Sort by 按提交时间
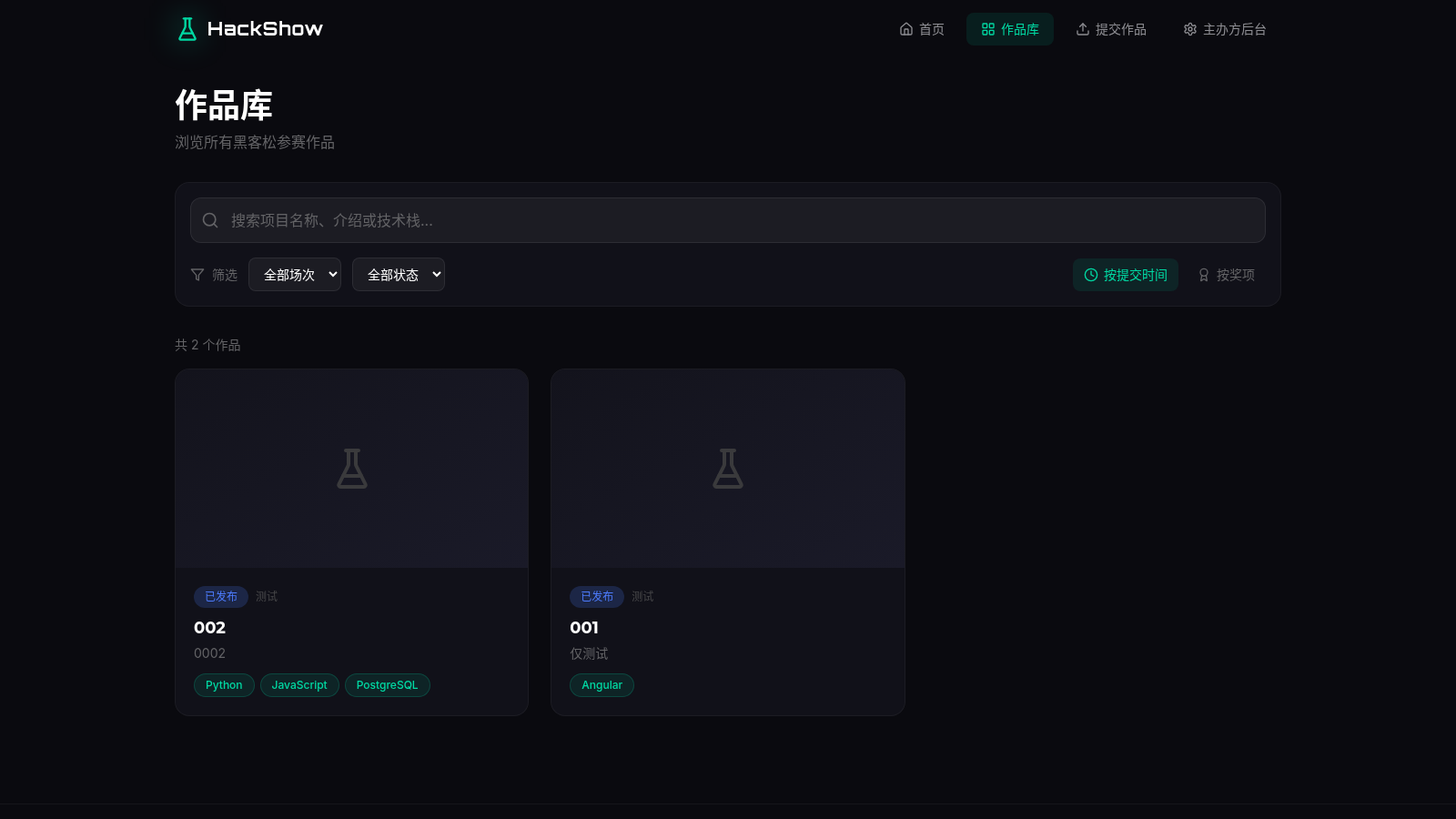 (1126, 275)
